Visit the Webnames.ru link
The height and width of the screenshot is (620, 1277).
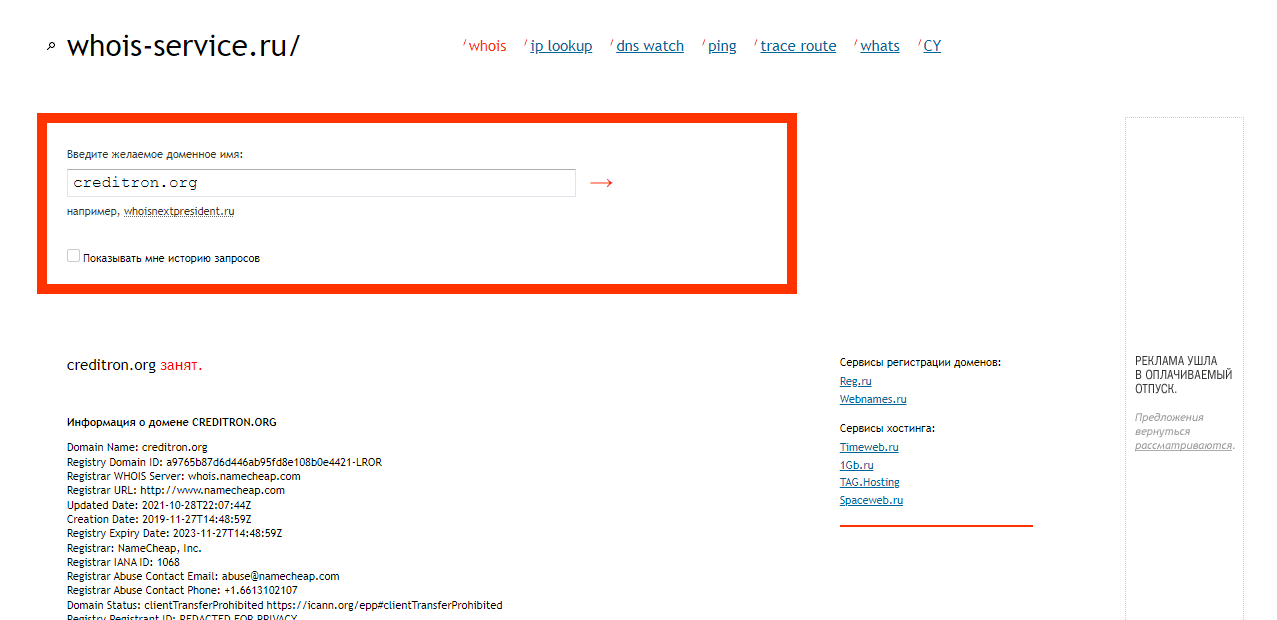872,400
